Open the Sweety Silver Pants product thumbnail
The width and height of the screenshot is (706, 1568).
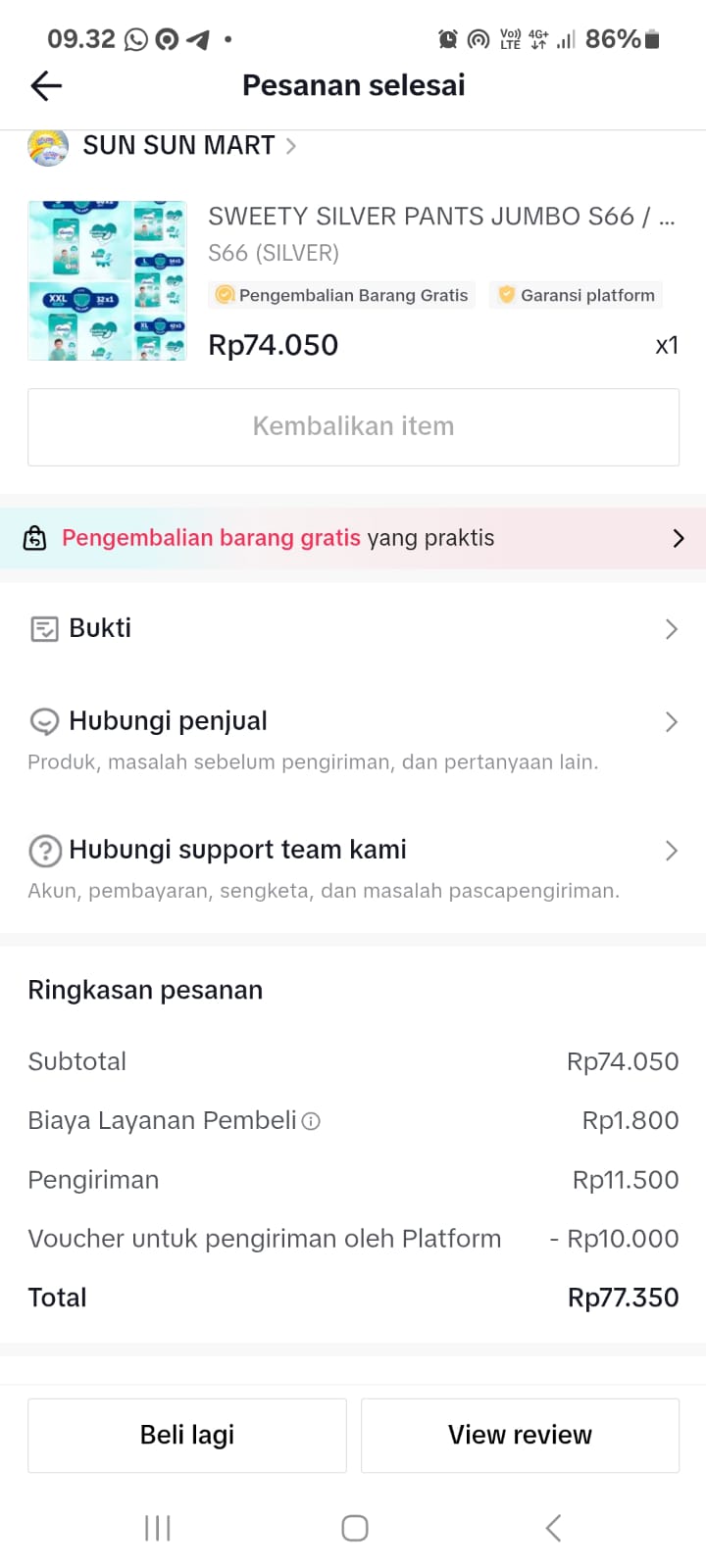coord(107,280)
